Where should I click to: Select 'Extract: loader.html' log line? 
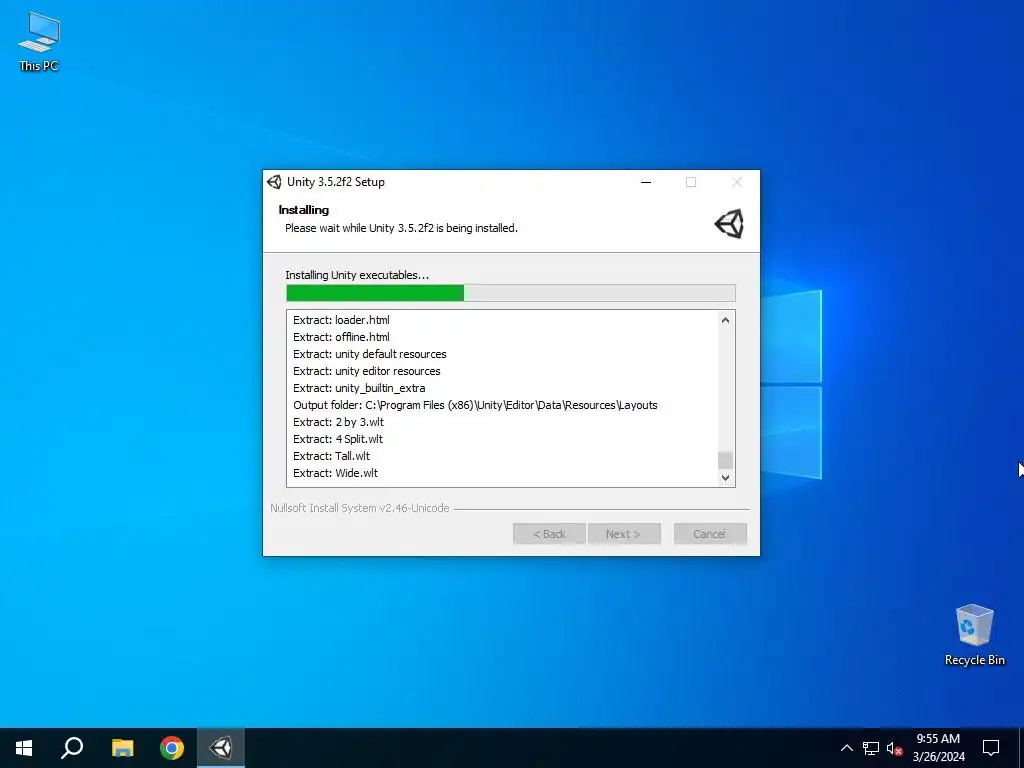(x=342, y=320)
